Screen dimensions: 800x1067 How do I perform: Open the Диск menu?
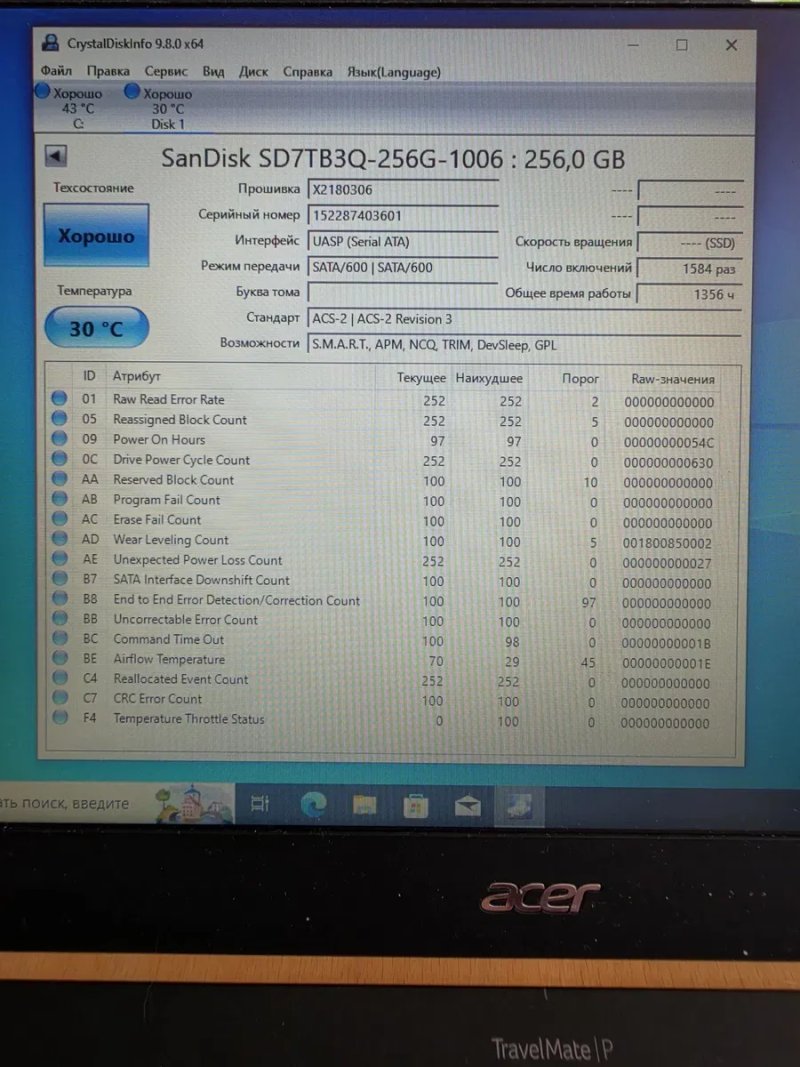point(253,71)
